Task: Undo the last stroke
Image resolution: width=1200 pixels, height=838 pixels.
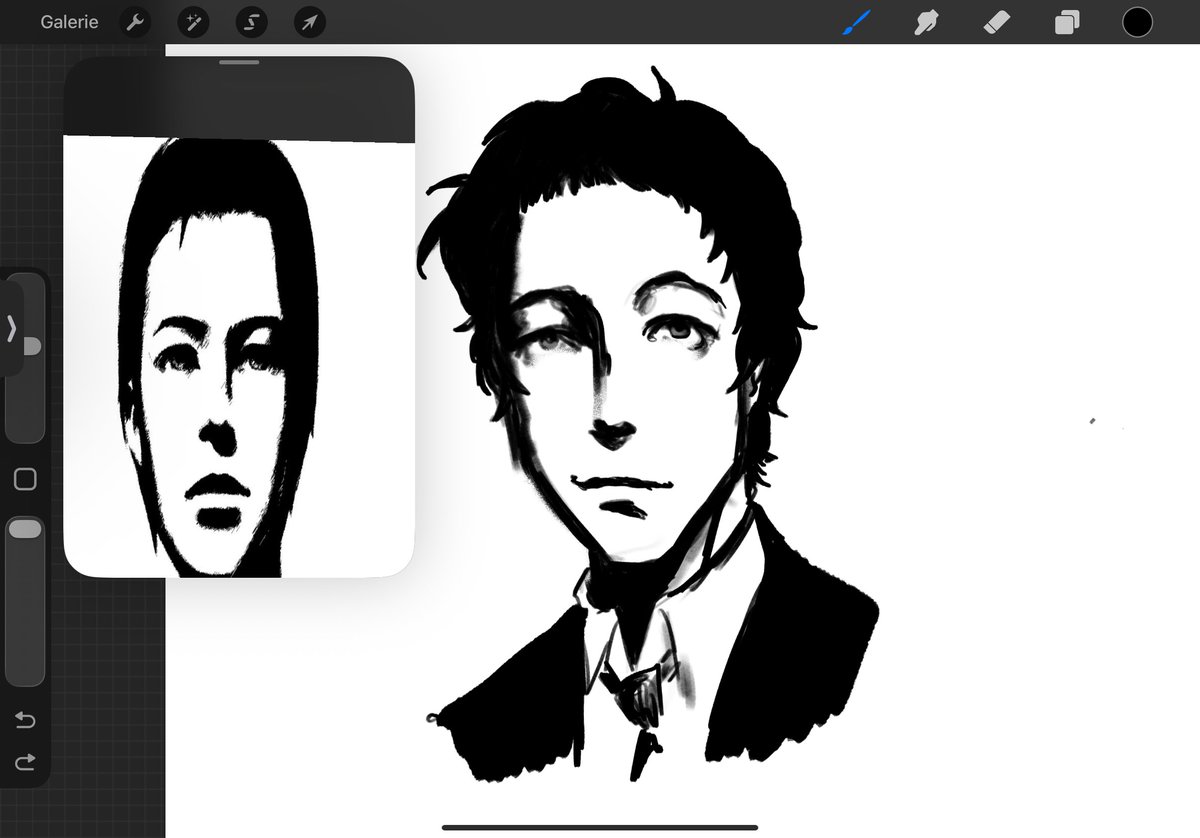Action: (x=25, y=720)
